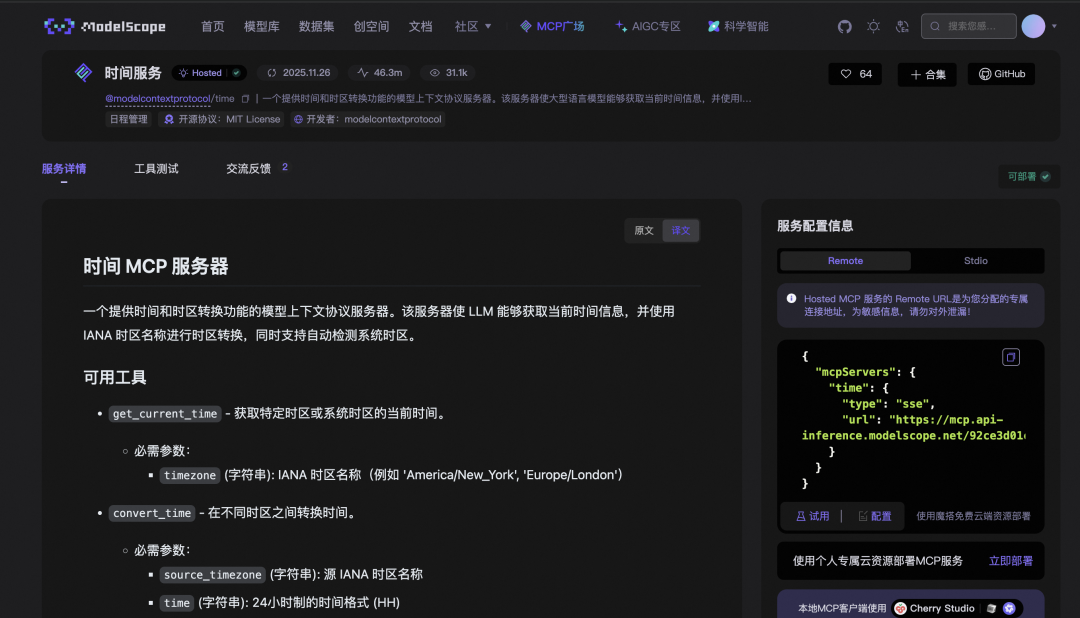This screenshot has height=618, width=1080.
Task: Open the ModelScope GitHub icon in header
Action: coord(844,26)
